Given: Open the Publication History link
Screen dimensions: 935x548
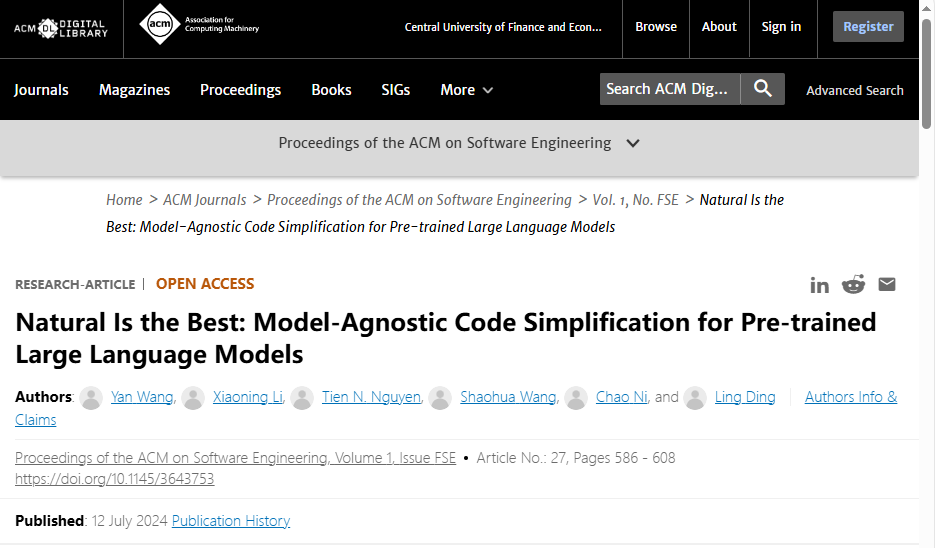Looking at the screenshot, I should pyautogui.click(x=231, y=521).
